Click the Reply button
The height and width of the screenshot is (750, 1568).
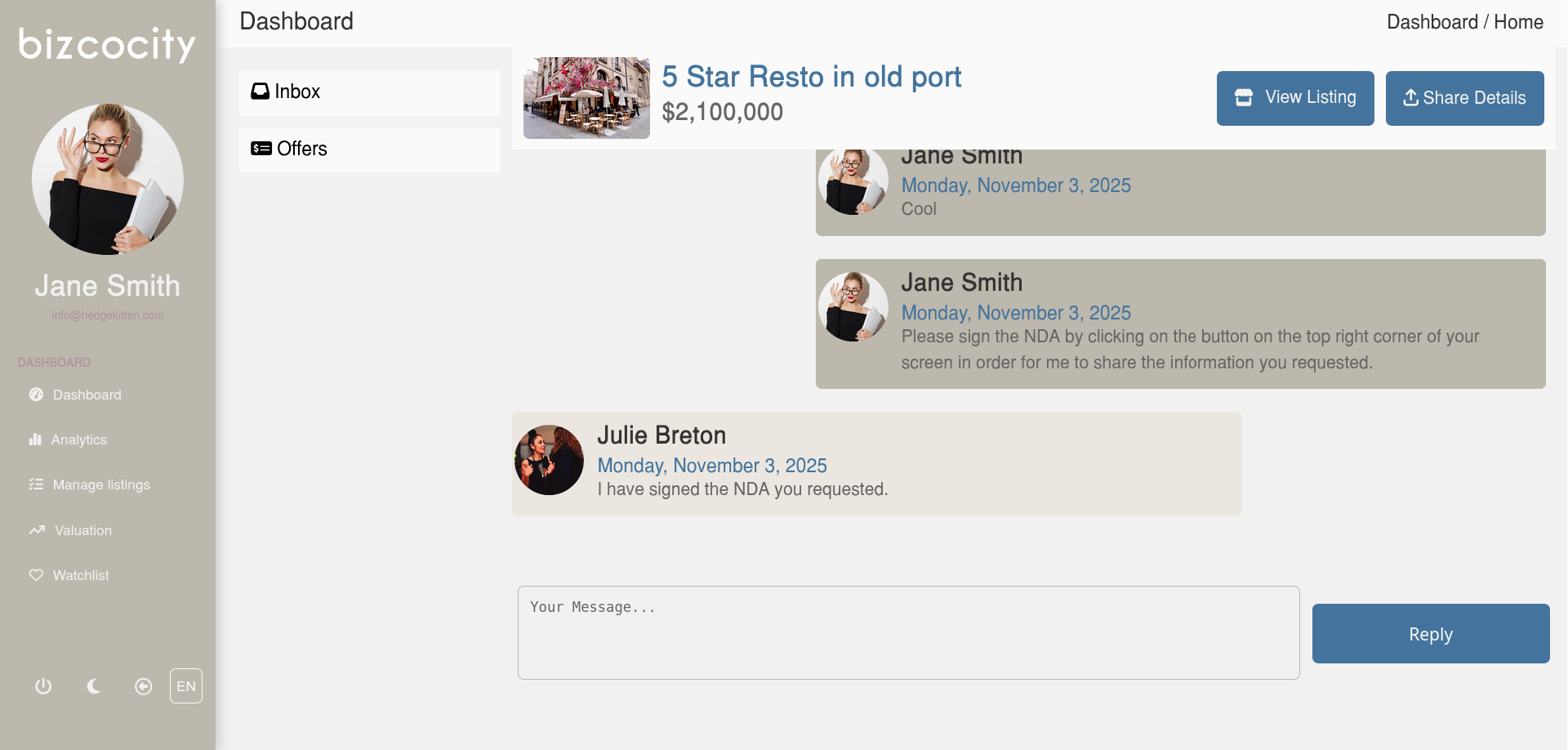pos(1430,634)
